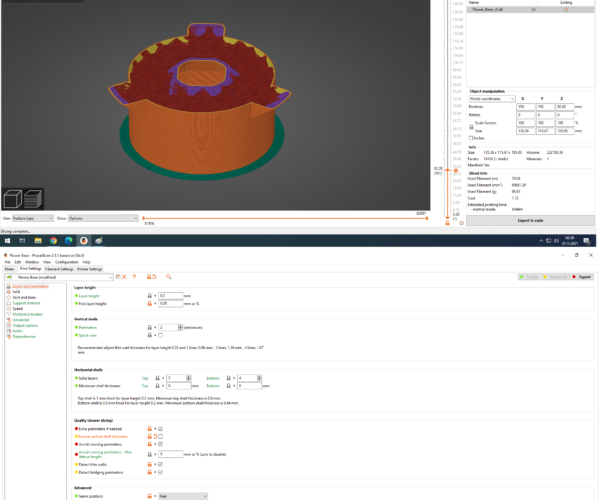
Task: Select Output options page
Action: tap(25, 326)
